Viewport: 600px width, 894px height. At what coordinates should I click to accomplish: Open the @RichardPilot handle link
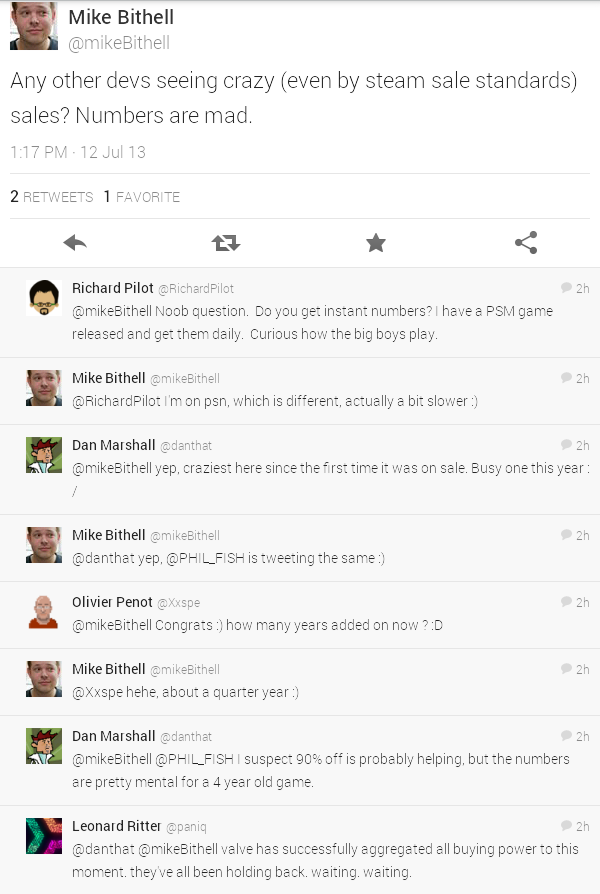click(196, 289)
